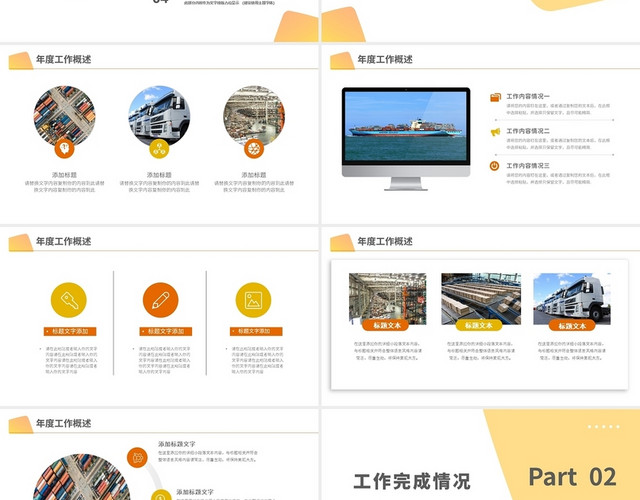Screen dimensions: 640x500
Task: Click the 标题文字添加 bar under the key icon
Action: point(70,331)
